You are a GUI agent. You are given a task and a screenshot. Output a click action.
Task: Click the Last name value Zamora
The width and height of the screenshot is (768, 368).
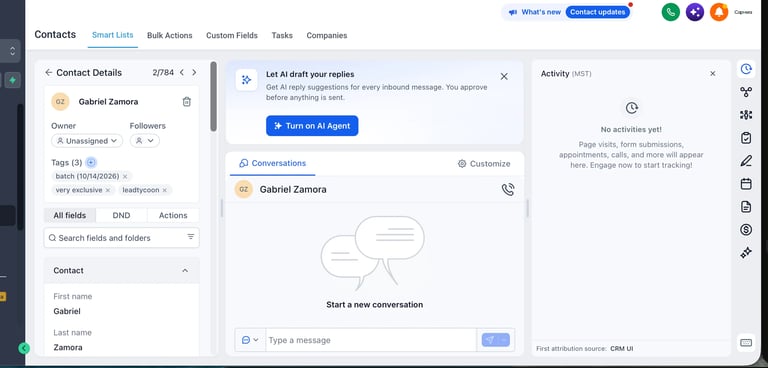[x=68, y=347]
